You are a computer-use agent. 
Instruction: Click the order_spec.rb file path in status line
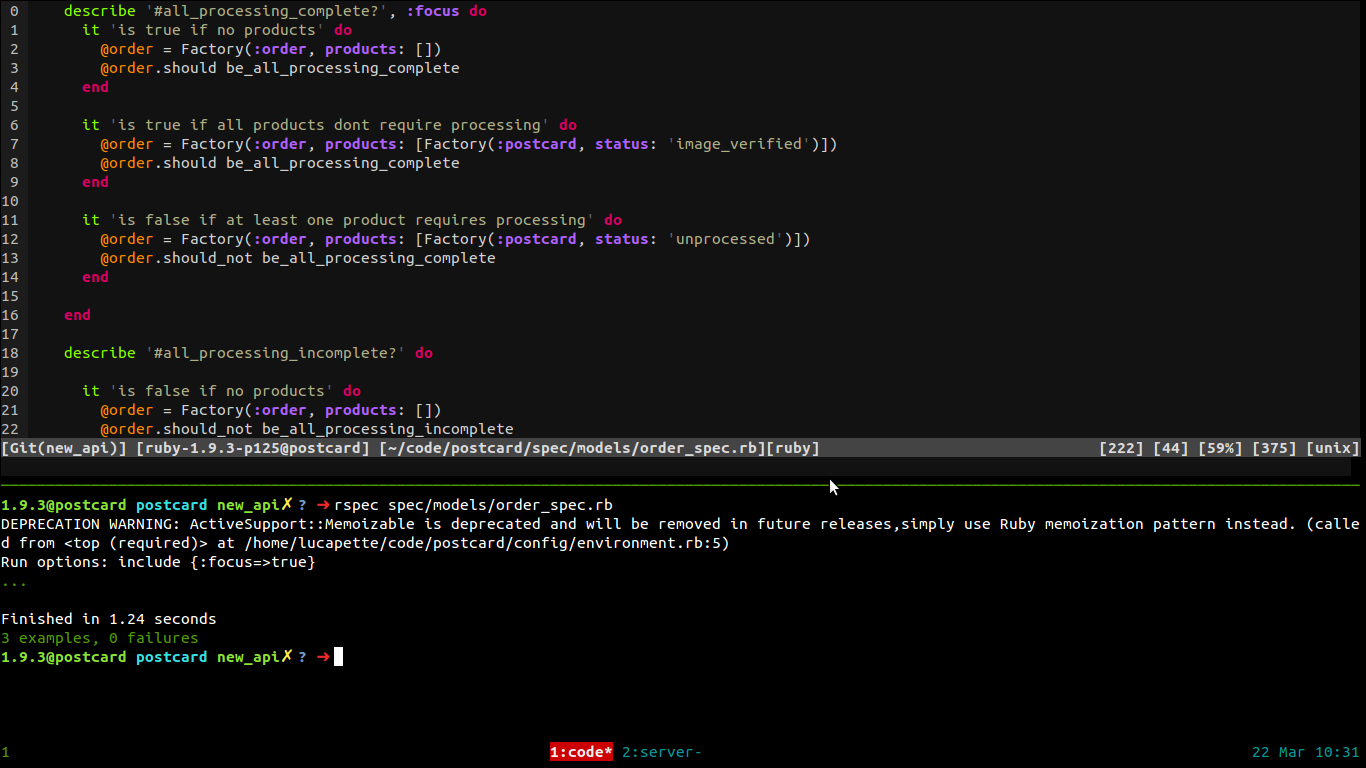pos(572,448)
